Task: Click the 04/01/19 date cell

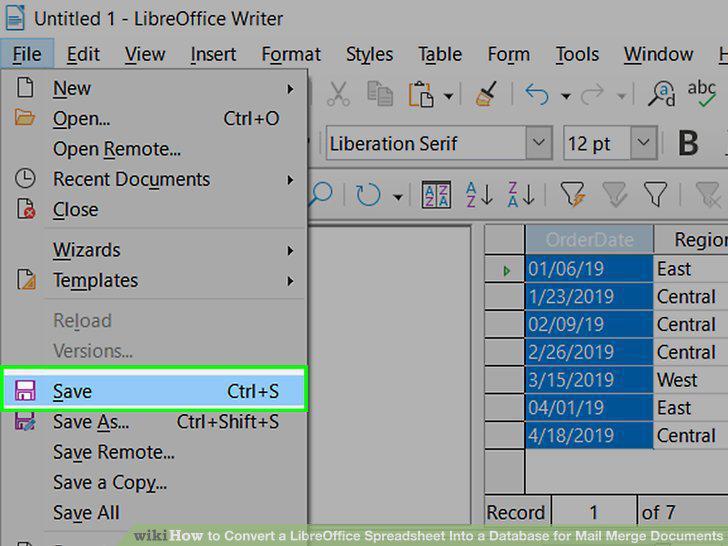Action: point(589,408)
